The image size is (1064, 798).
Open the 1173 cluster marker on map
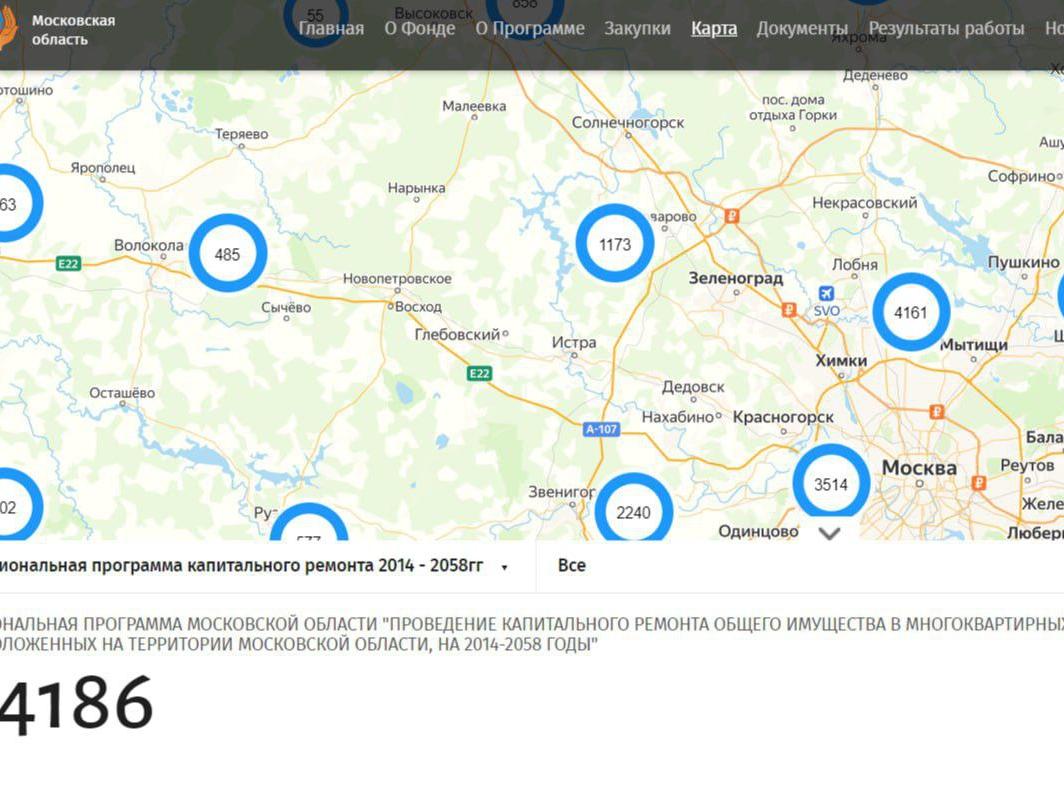(615, 244)
